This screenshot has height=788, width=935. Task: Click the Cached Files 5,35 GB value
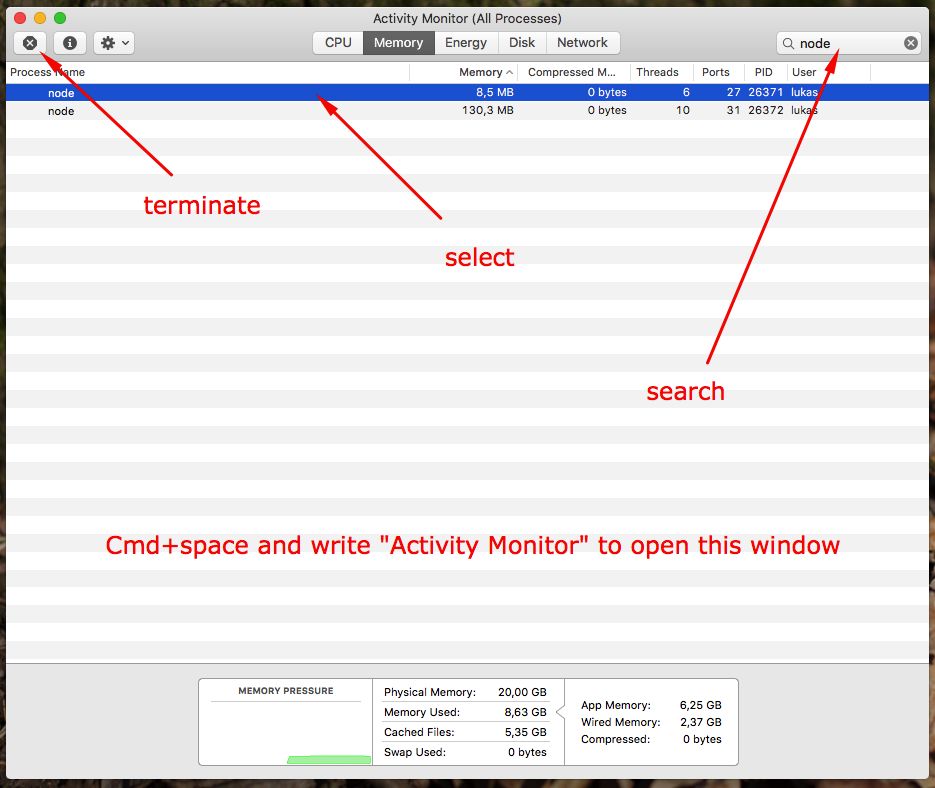click(x=525, y=732)
